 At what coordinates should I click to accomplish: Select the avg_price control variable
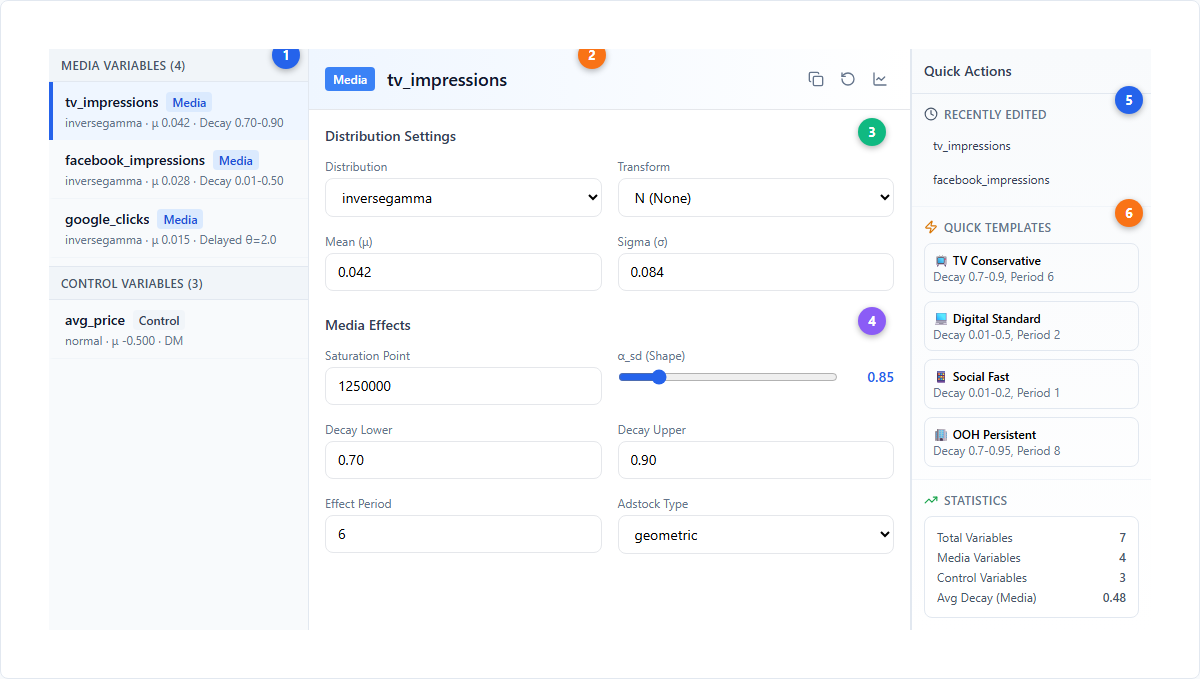click(179, 329)
